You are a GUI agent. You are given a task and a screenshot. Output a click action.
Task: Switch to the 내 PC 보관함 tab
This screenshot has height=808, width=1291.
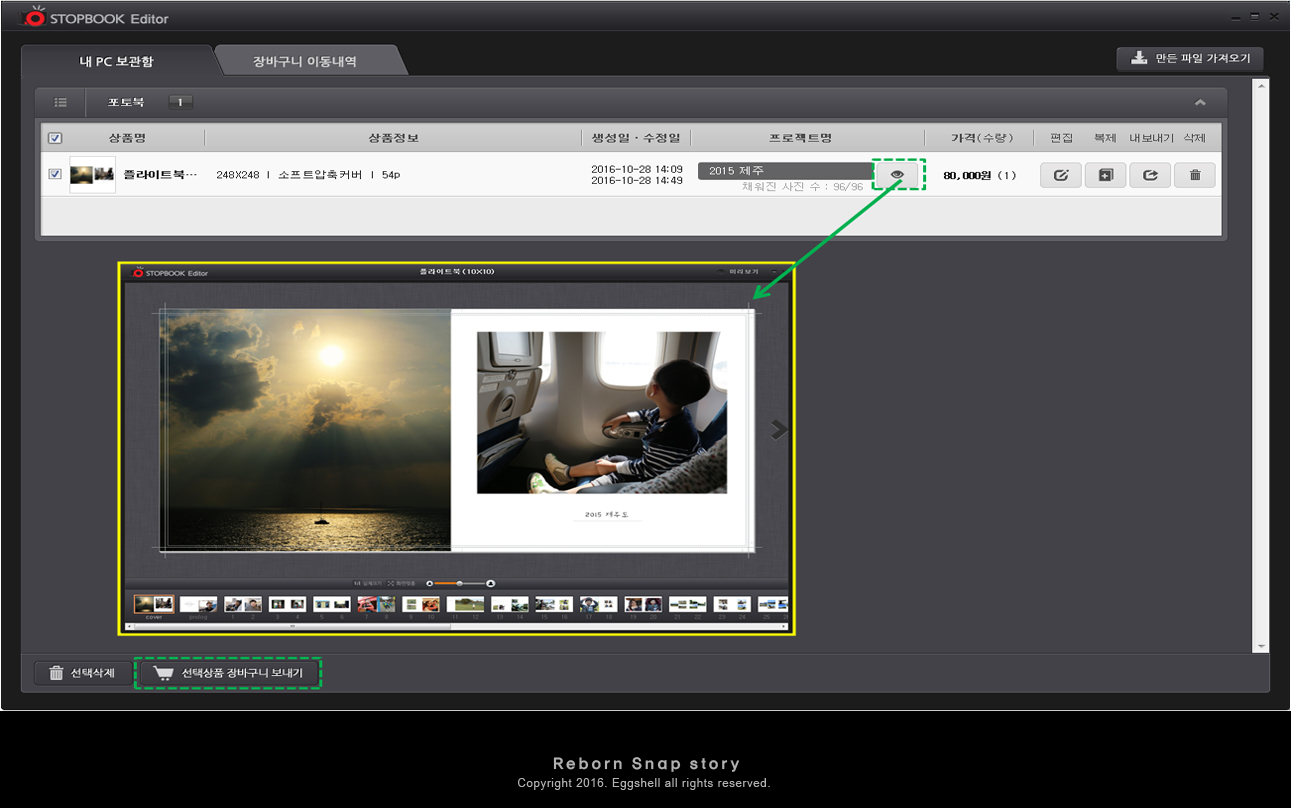(x=117, y=61)
